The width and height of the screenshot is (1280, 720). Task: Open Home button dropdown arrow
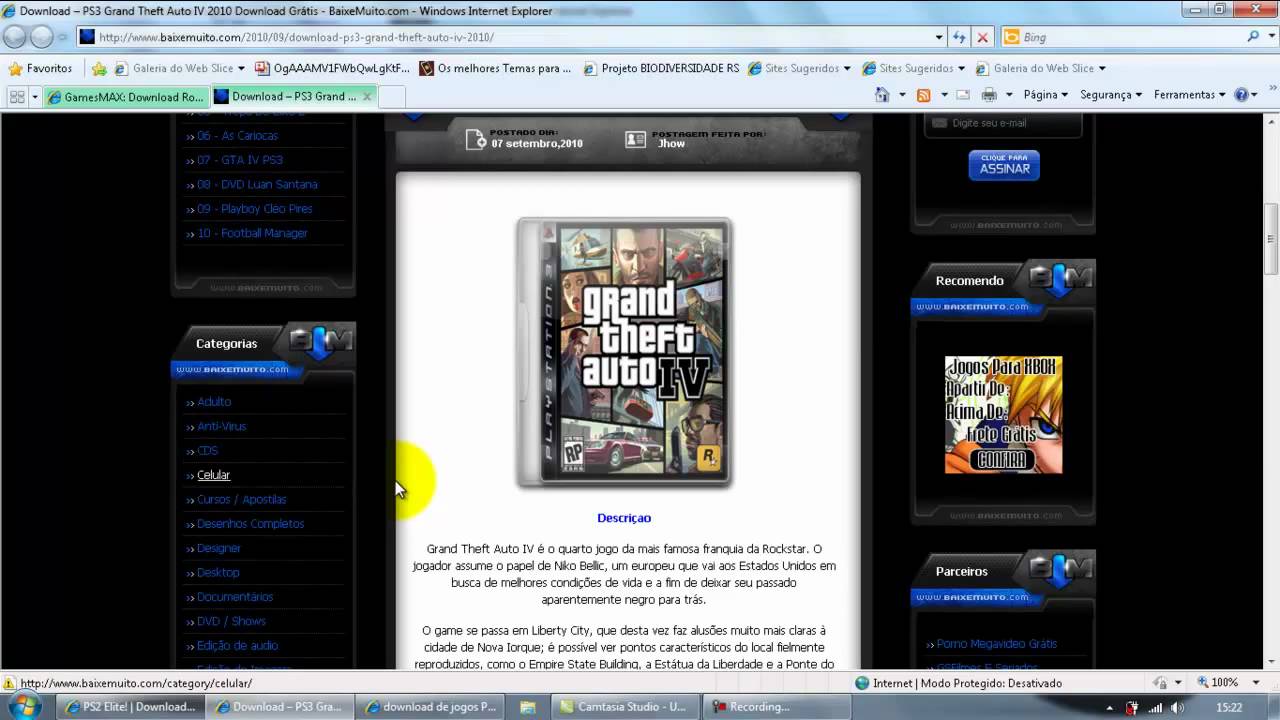tap(902, 95)
